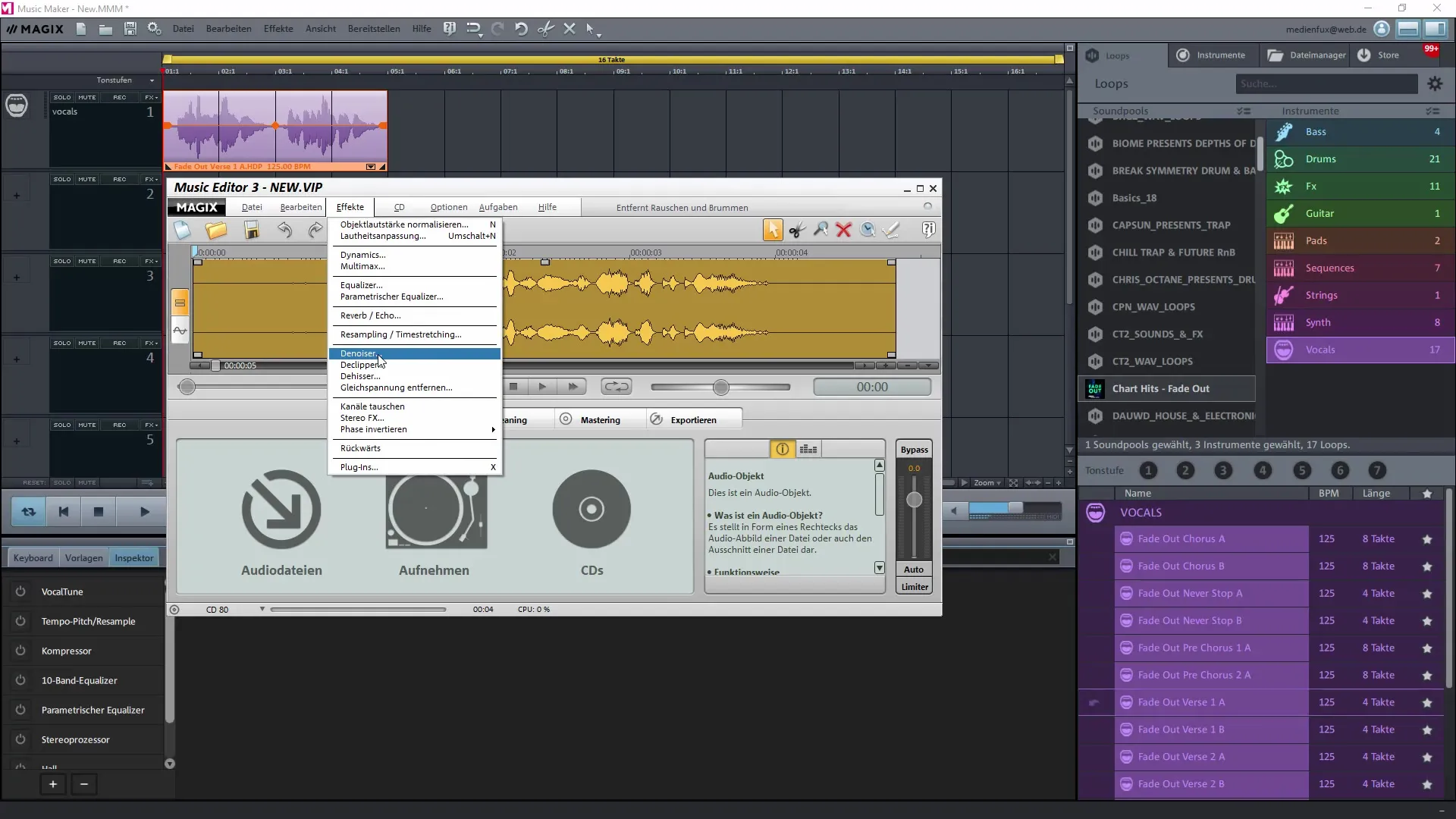This screenshot has width=1456, height=819.
Task: Open the help icon in Music Editor toolbar
Action: pos(928,230)
